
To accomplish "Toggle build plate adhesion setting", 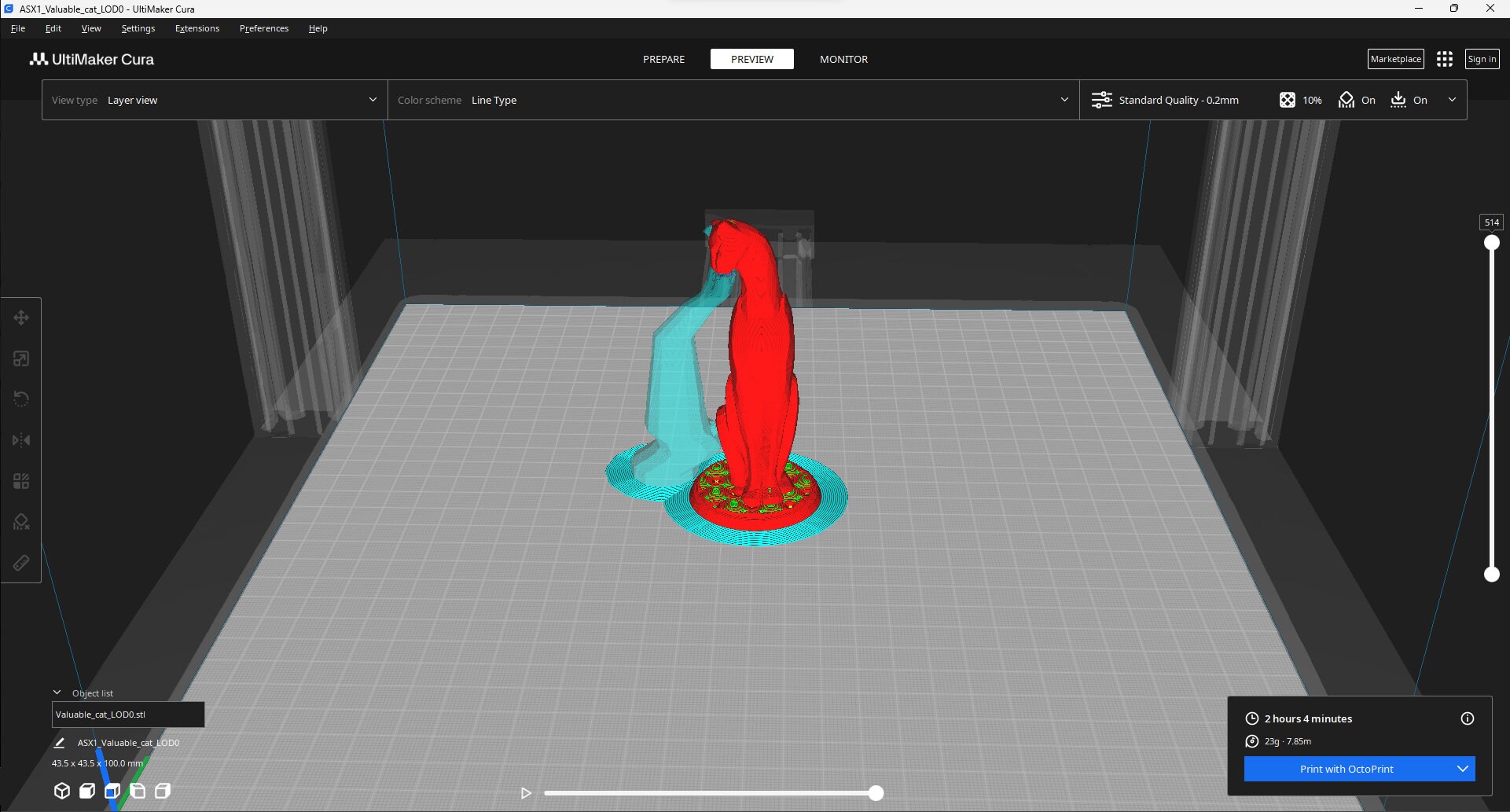I will click(x=1409, y=100).
